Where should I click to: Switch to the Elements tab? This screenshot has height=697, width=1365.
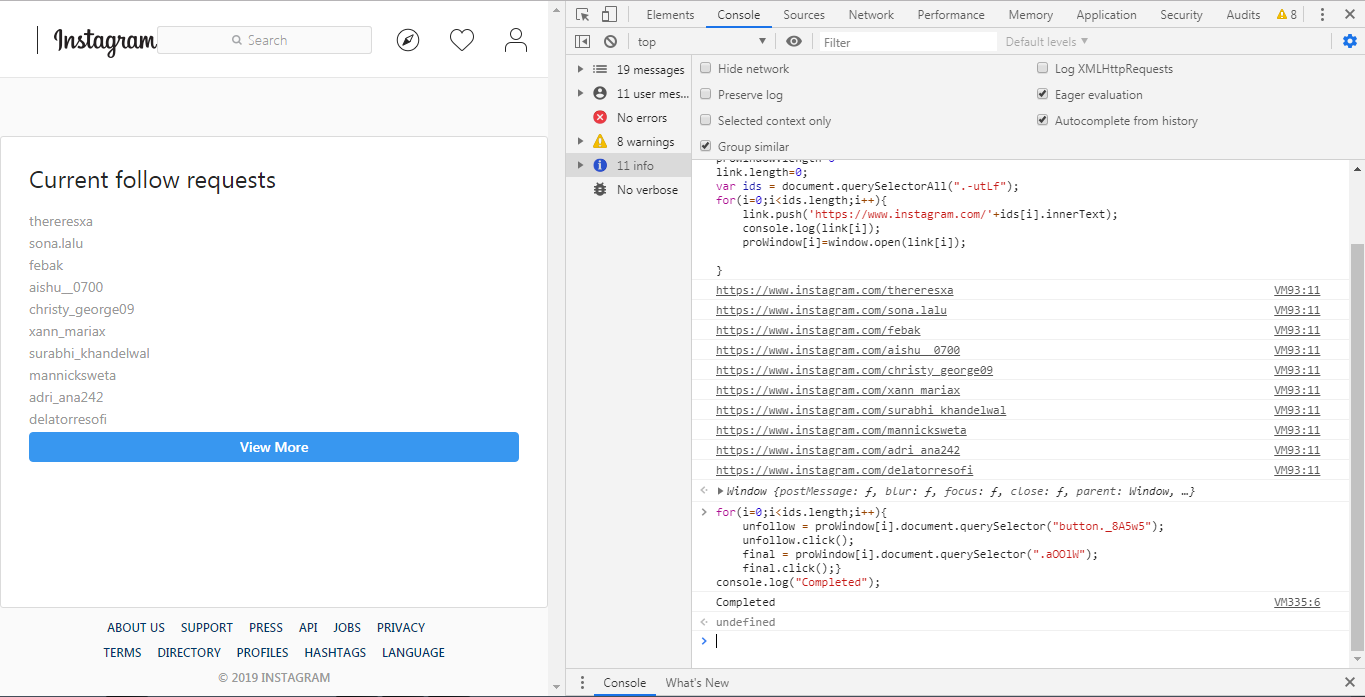point(670,15)
